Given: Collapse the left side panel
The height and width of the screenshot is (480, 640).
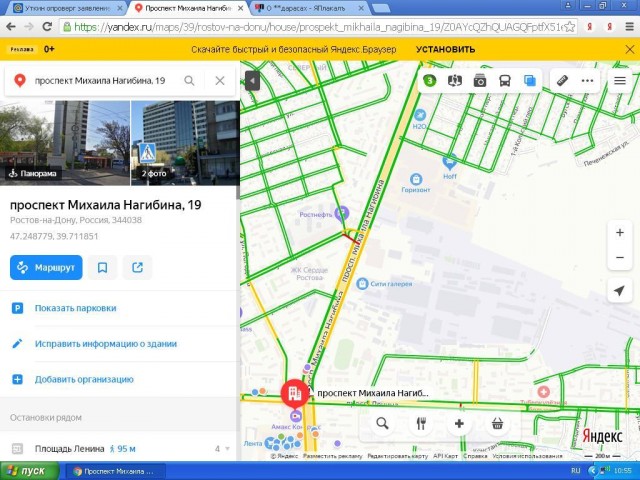Looking at the screenshot, I should point(252,81).
